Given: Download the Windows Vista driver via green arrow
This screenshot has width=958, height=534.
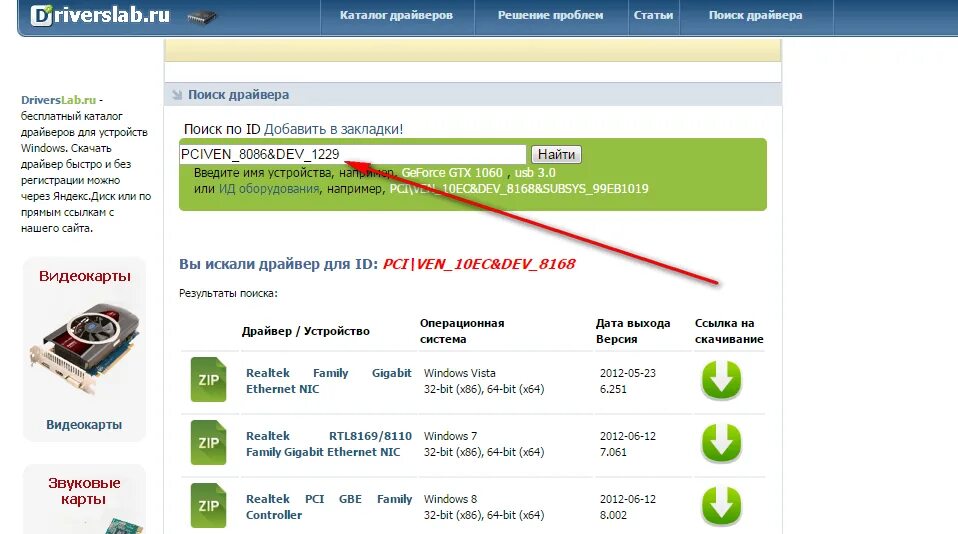Looking at the screenshot, I should pos(721,380).
